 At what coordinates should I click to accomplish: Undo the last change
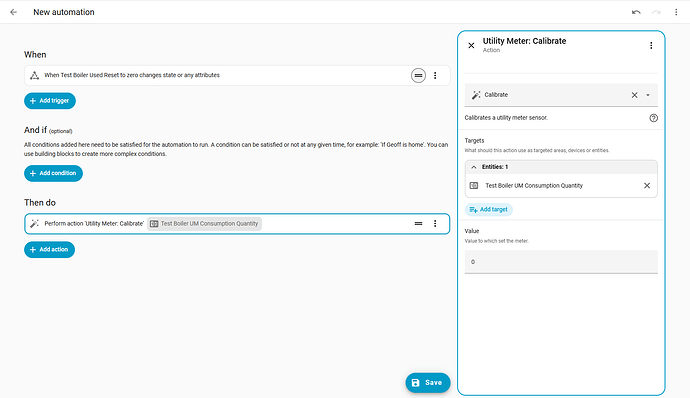tap(636, 12)
